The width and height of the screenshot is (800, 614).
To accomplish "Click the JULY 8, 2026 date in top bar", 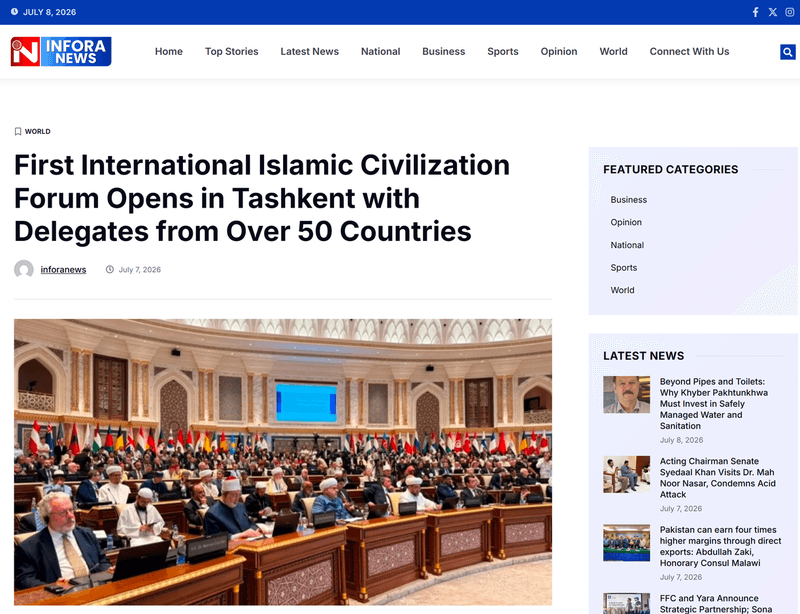I will tap(49, 12).
